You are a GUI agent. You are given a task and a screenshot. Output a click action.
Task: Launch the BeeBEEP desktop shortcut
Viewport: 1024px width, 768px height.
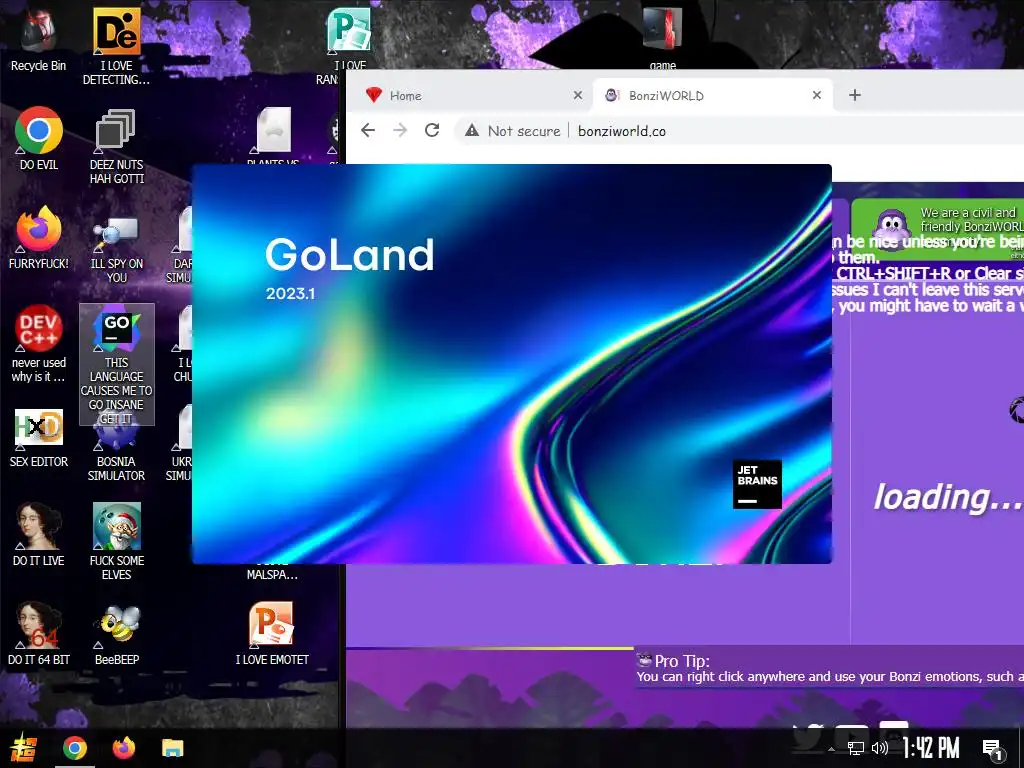[117, 633]
